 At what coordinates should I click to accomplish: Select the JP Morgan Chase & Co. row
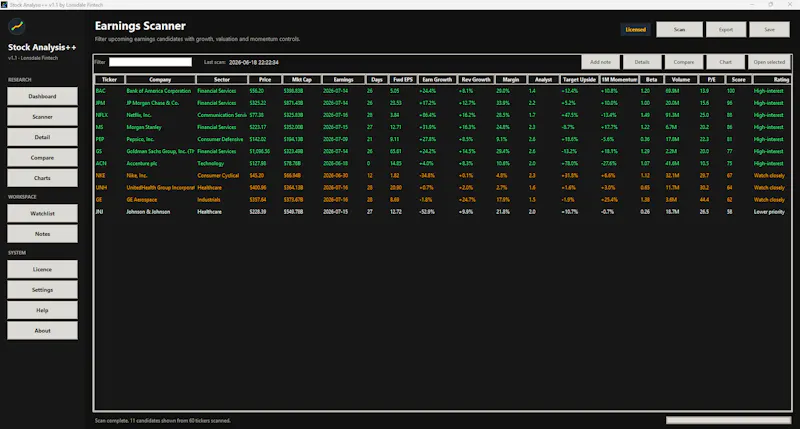[443, 103]
